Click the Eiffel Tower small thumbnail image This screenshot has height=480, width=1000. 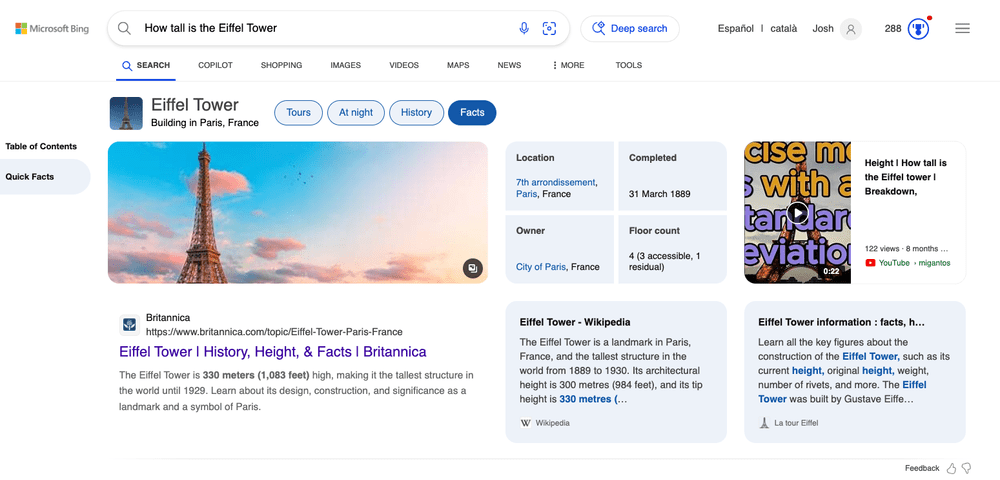[126, 113]
